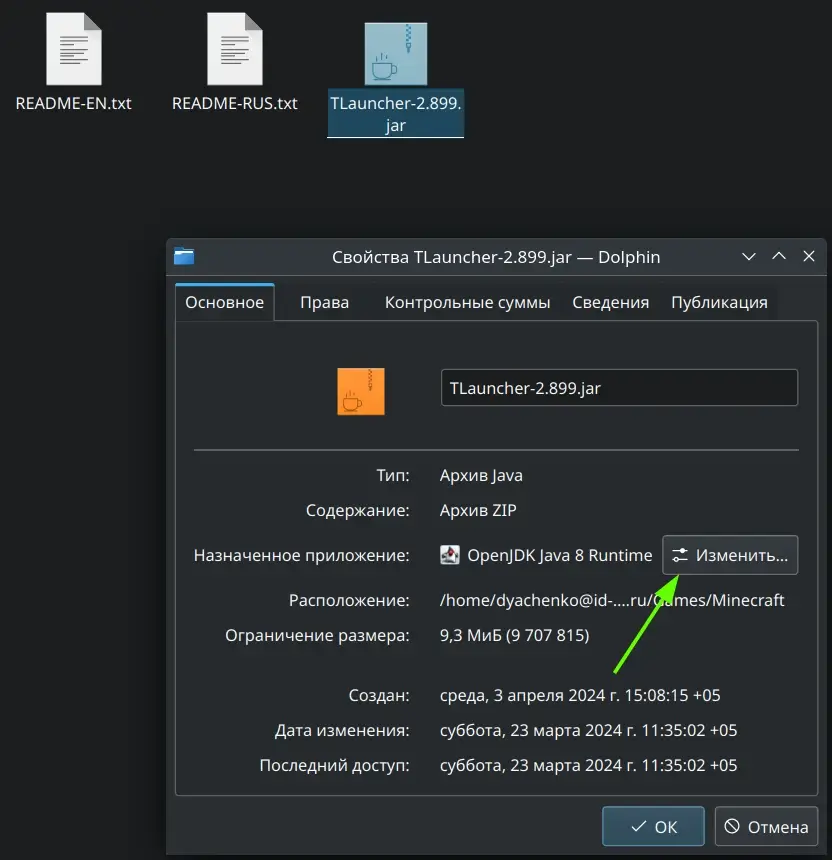Viewport: 832px width, 860px height.
Task: Click the 'Расположение:' label
Action: (349, 600)
